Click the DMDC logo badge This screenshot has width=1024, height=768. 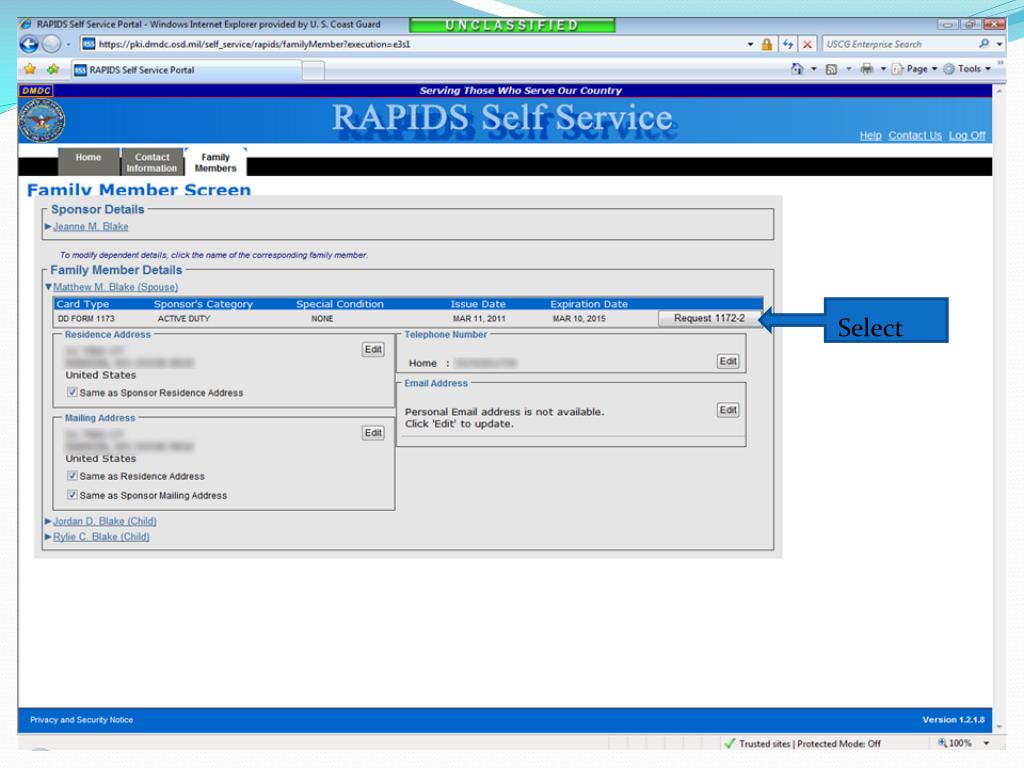(x=36, y=91)
